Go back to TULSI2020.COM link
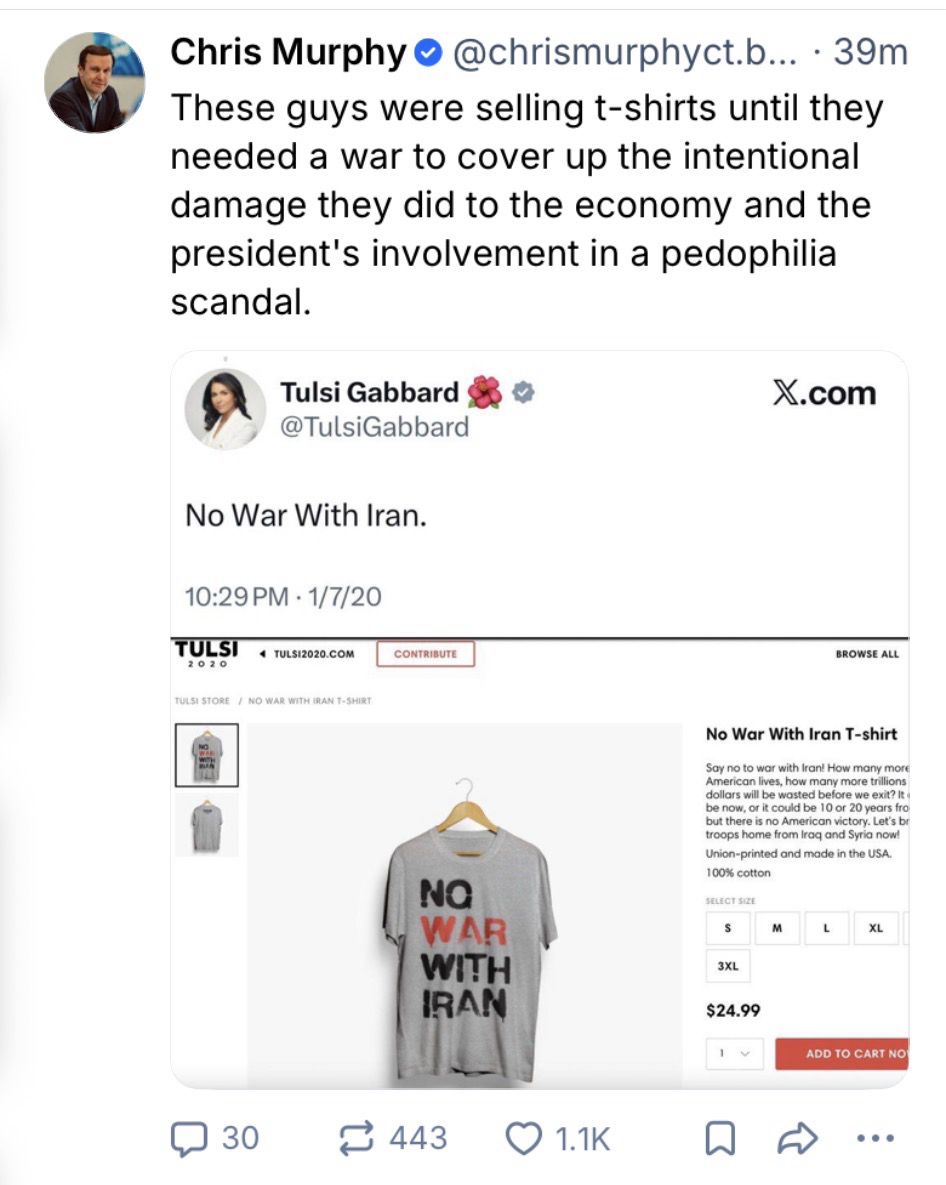The image size is (946, 1185). point(308,654)
